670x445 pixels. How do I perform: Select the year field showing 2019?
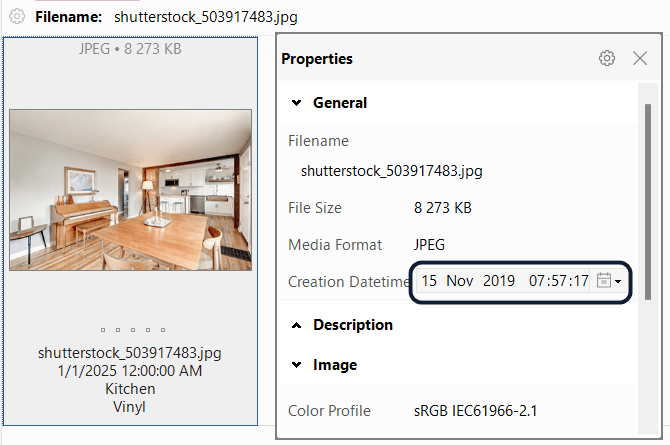[498, 281]
